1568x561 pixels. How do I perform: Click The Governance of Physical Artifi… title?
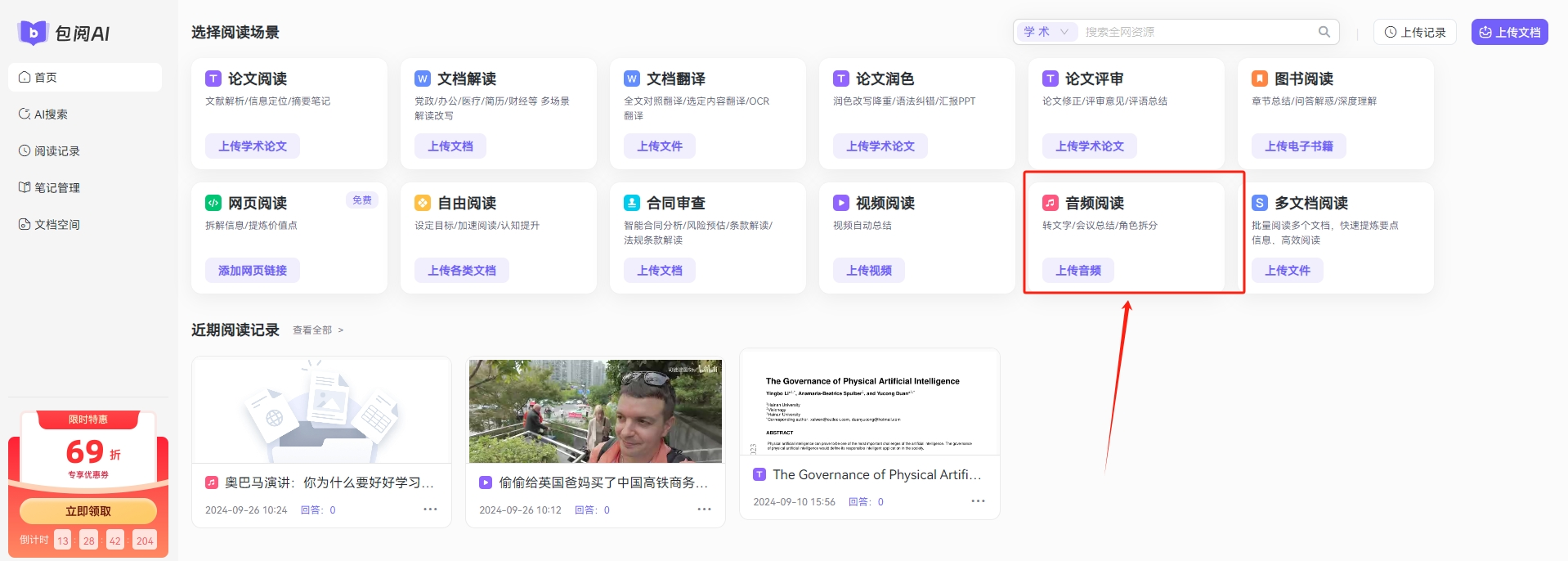click(x=877, y=474)
